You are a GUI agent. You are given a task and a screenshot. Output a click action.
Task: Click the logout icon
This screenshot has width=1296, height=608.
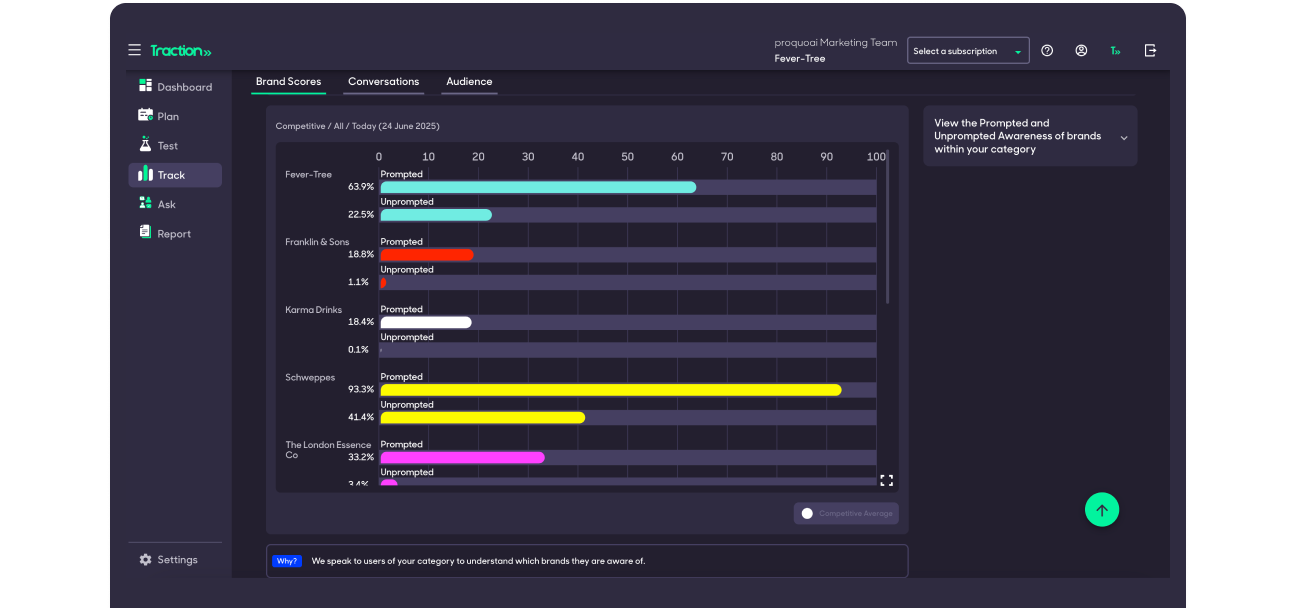point(1150,50)
